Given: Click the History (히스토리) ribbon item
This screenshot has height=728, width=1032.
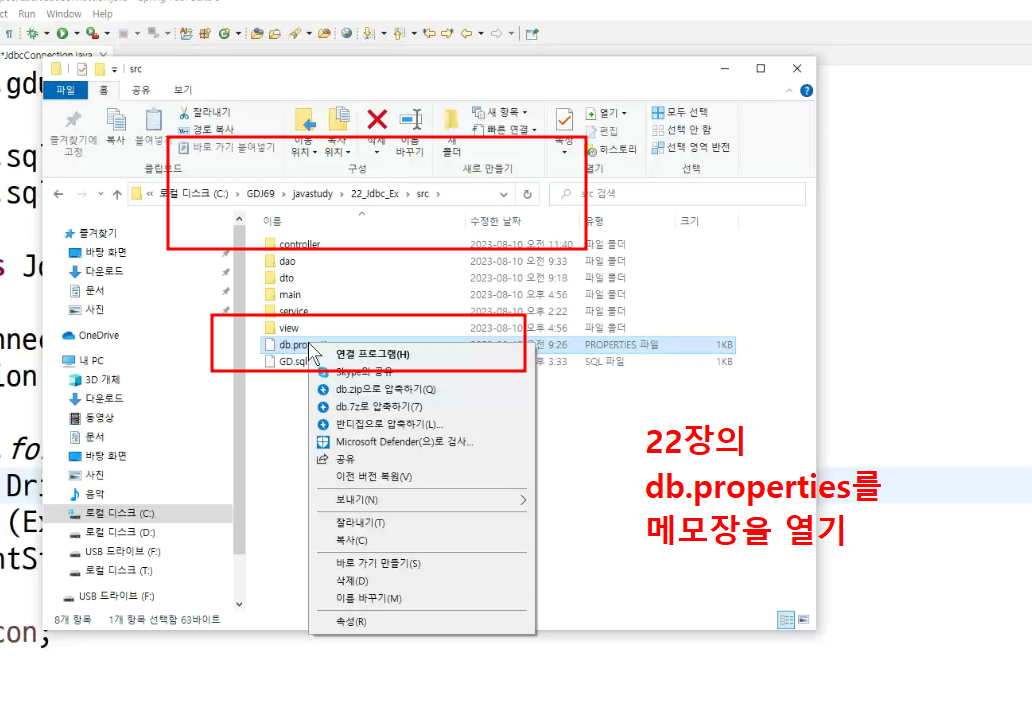Looking at the screenshot, I should click(x=611, y=150).
